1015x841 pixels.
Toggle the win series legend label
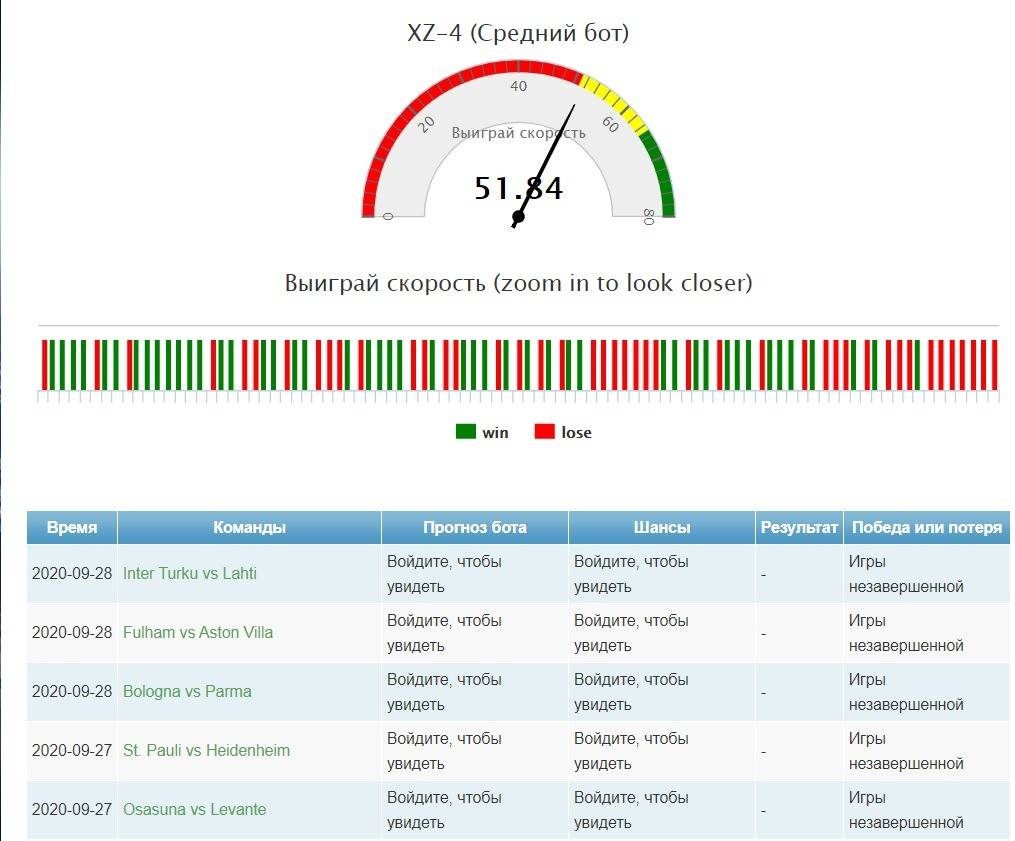click(x=495, y=432)
